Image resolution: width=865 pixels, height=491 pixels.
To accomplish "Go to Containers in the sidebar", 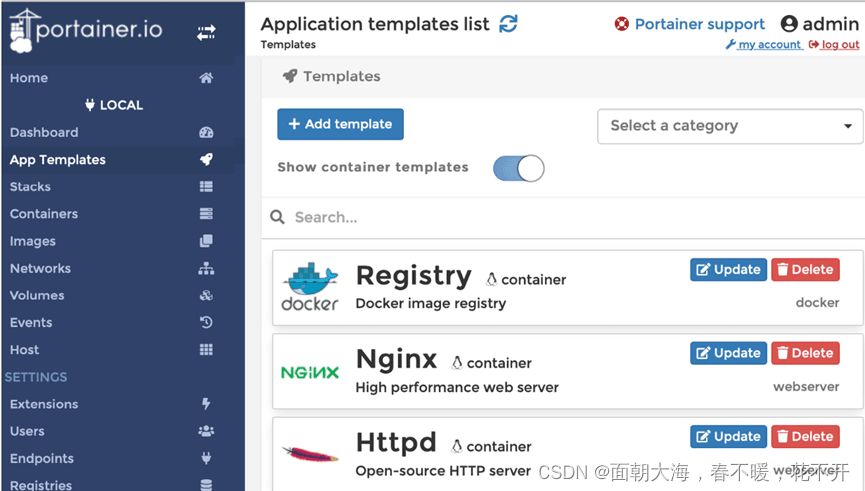I will coord(44,214).
